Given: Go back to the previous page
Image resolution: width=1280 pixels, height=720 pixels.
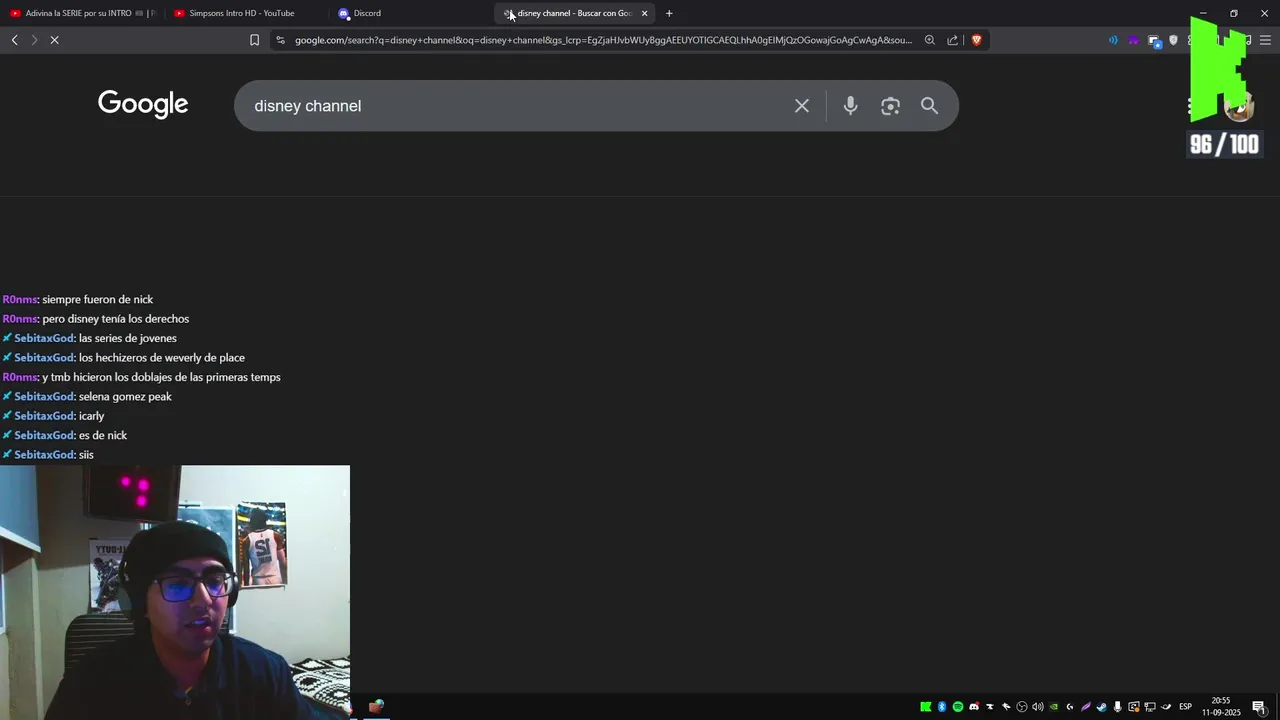Looking at the screenshot, I should 14,40.
